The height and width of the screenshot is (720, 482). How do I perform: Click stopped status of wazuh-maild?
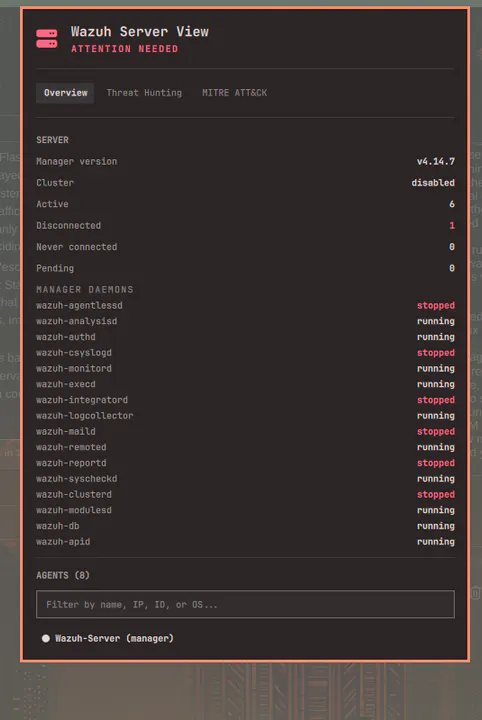pos(436,431)
